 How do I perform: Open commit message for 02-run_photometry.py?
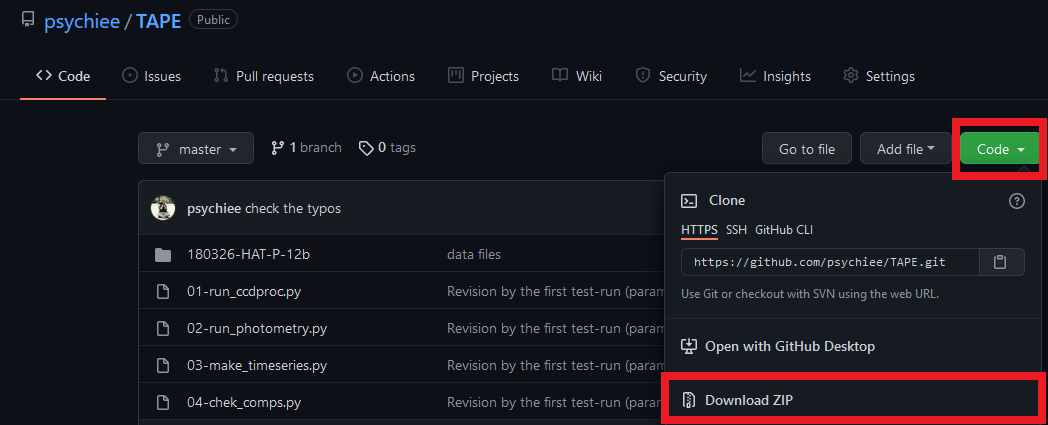555,329
